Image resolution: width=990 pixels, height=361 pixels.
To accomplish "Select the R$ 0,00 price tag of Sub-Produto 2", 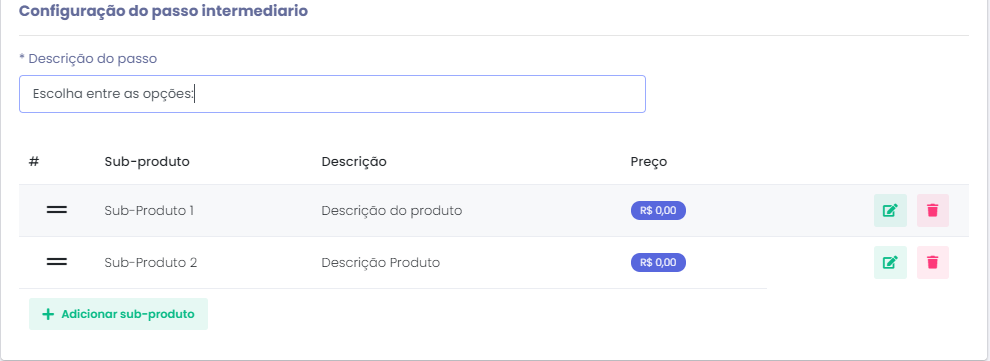I will click(x=658, y=263).
